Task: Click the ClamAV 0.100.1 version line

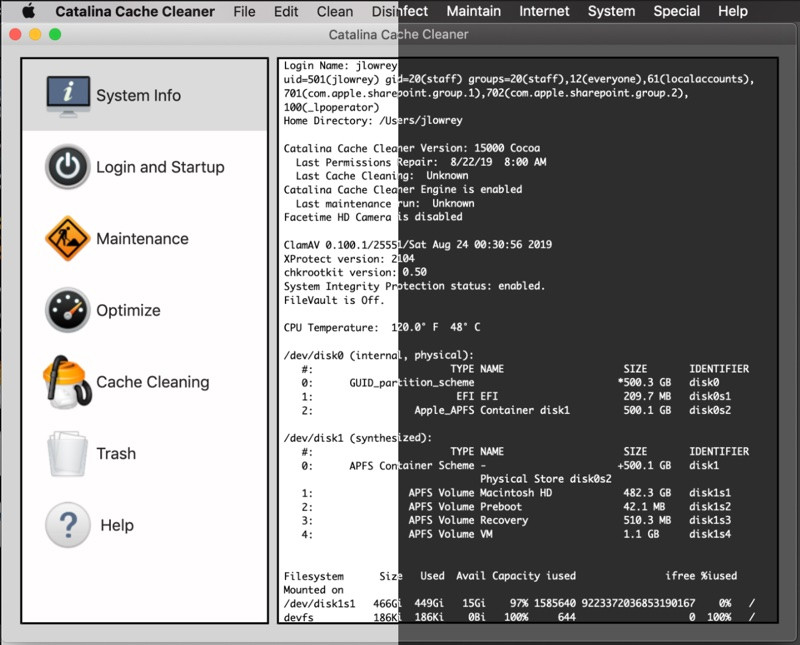Action: (417, 244)
